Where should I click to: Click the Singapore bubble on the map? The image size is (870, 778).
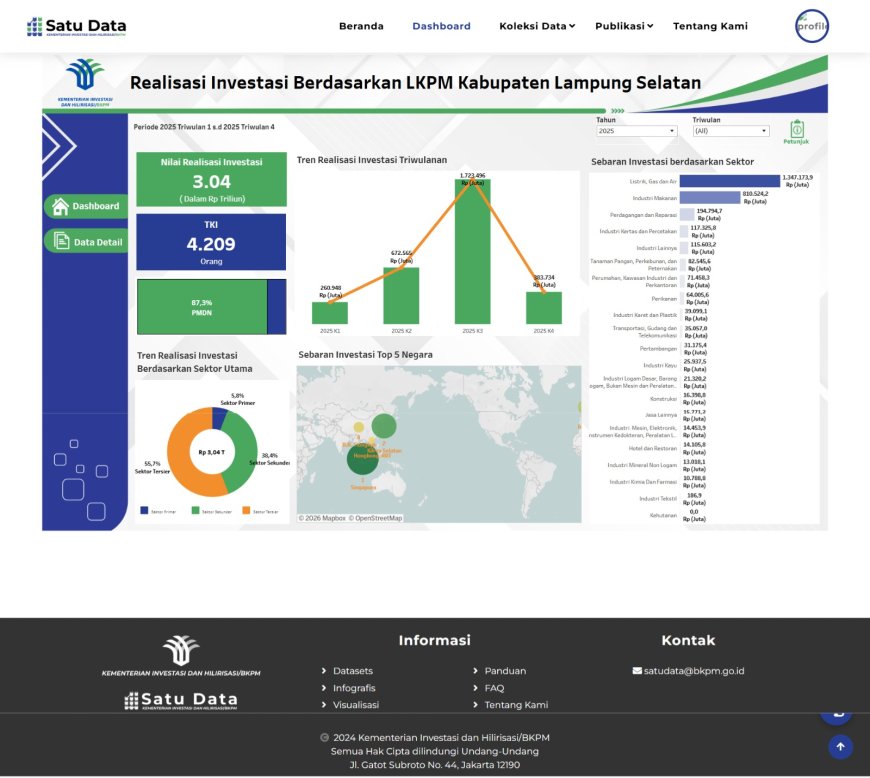(362, 460)
